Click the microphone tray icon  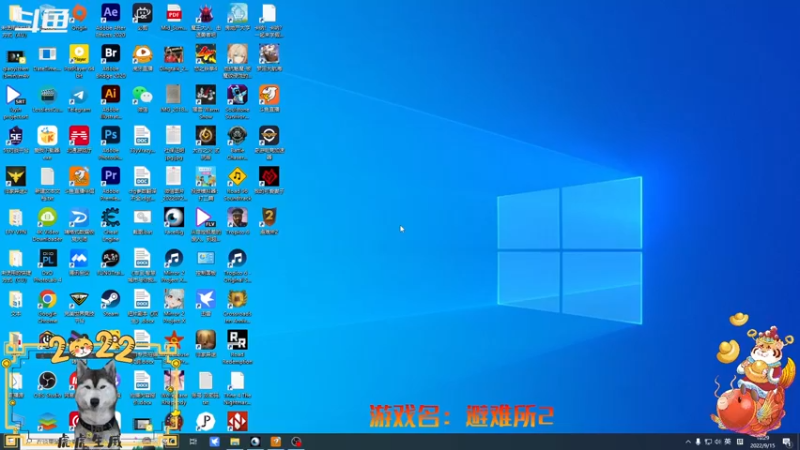click(698, 442)
